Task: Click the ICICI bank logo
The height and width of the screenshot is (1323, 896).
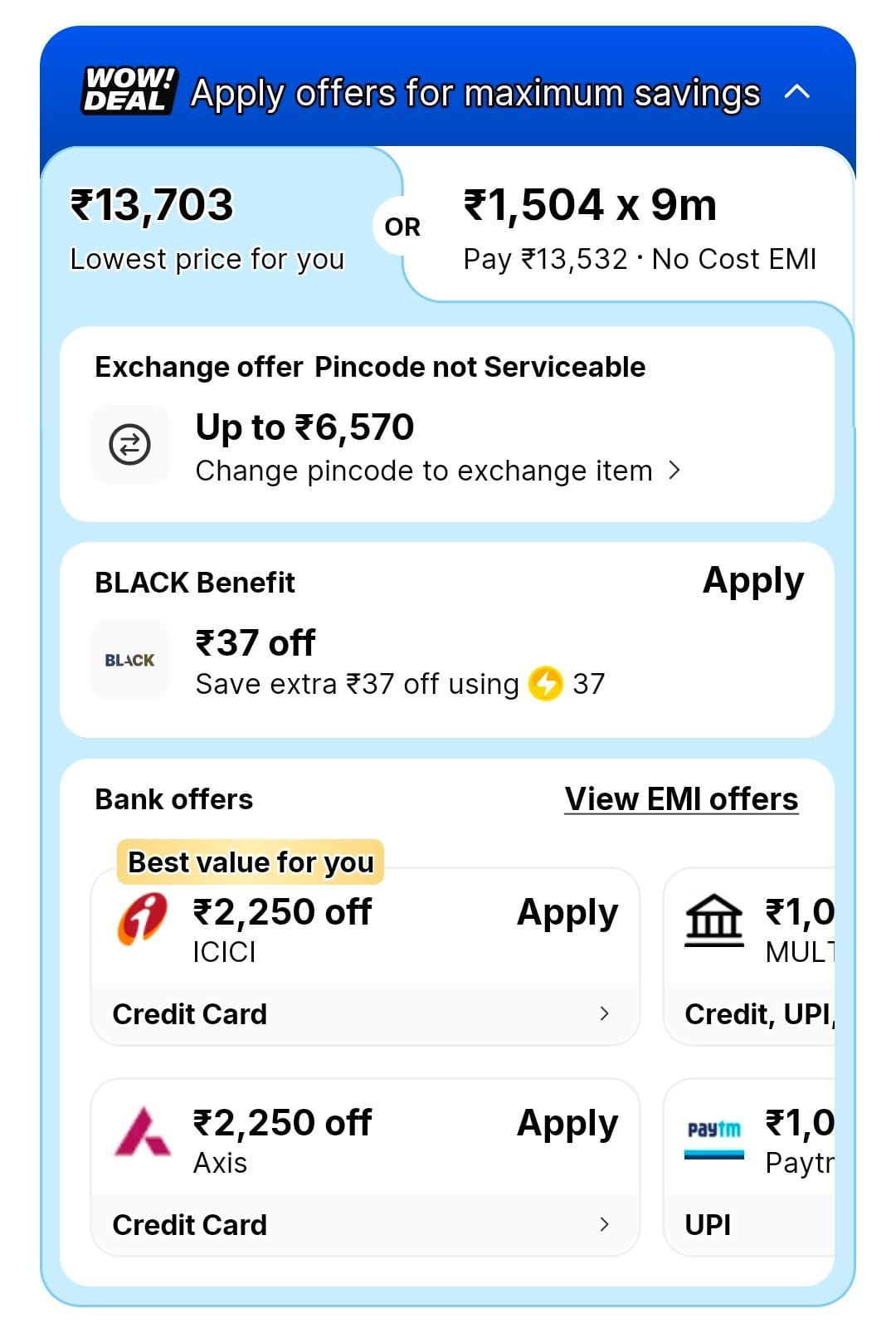Action: pos(142,919)
